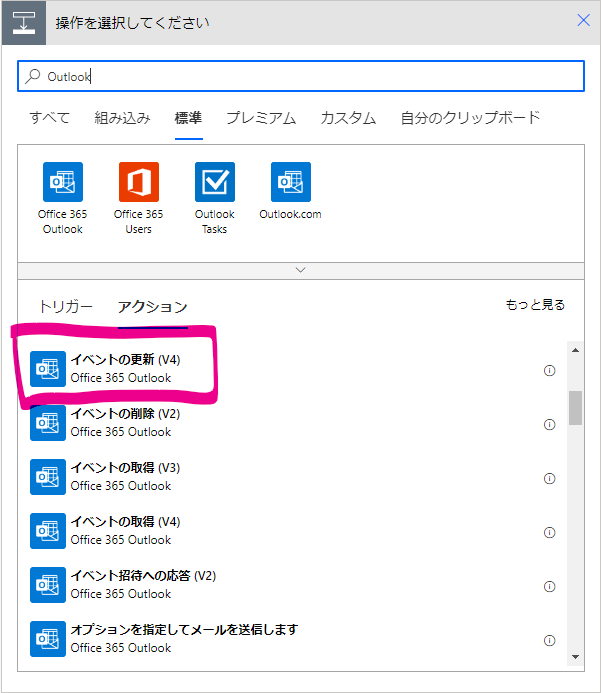The width and height of the screenshot is (601, 693).
Task: Select the Outlook Tasks connector icon
Action: click(x=215, y=182)
